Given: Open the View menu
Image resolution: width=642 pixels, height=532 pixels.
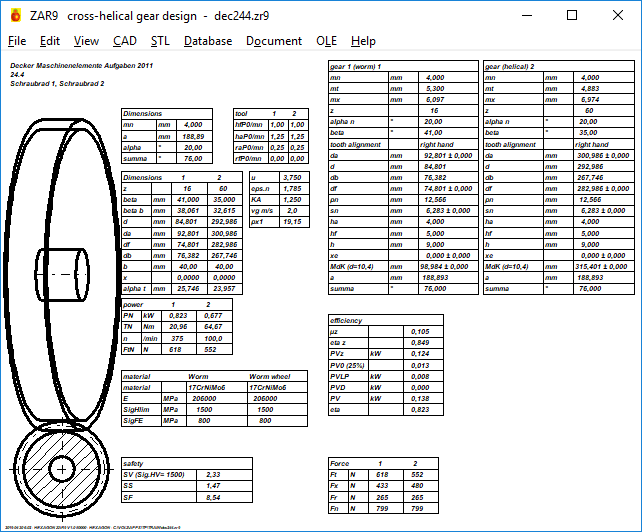Looking at the screenshot, I should pos(86,41).
